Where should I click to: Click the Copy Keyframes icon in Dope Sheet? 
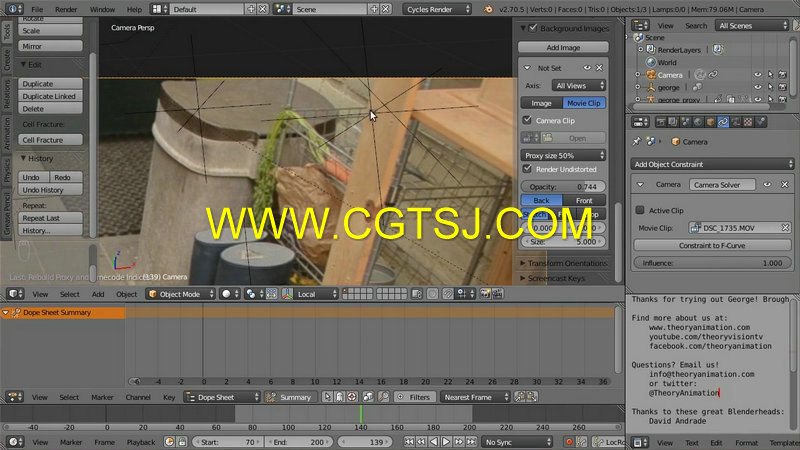pos(520,397)
